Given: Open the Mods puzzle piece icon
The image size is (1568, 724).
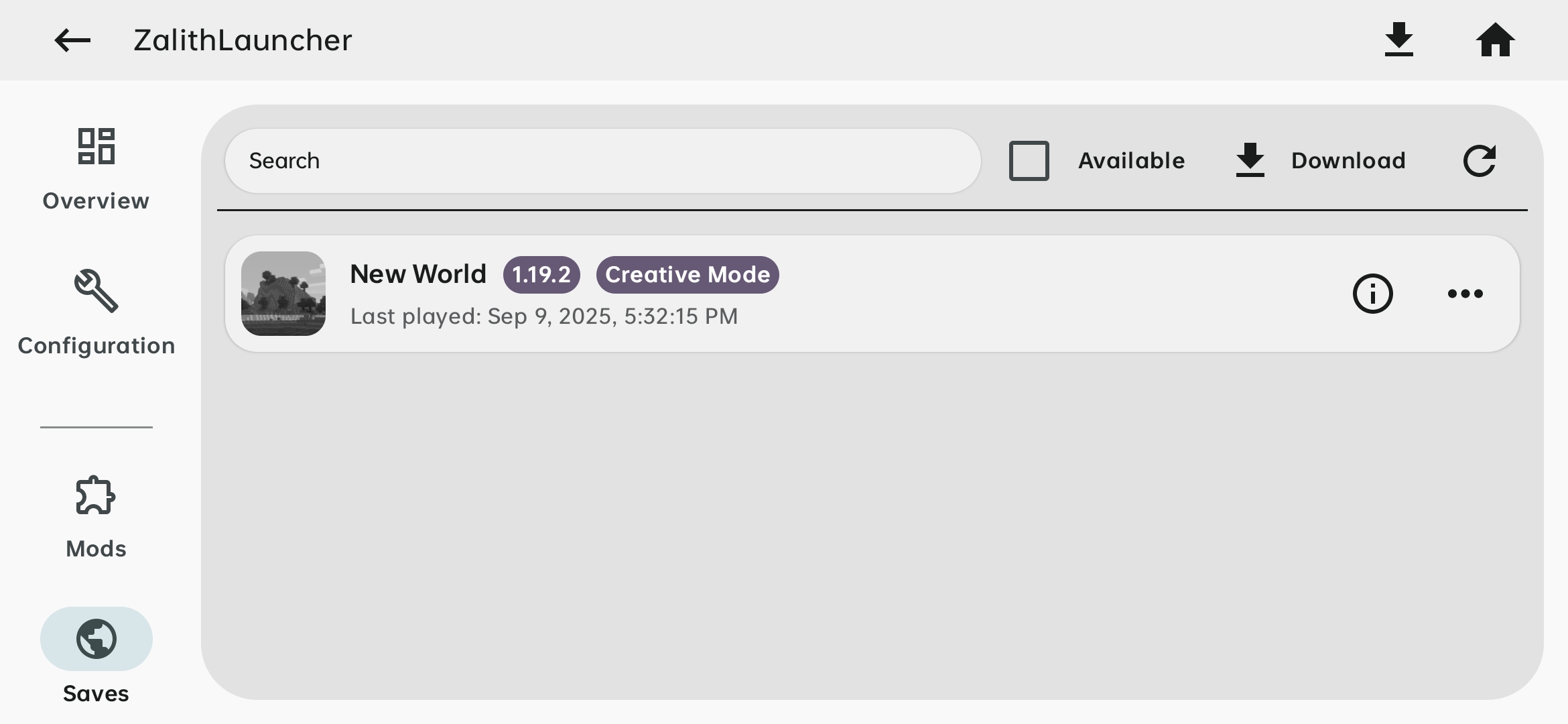Looking at the screenshot, I should tap(96, 495).
